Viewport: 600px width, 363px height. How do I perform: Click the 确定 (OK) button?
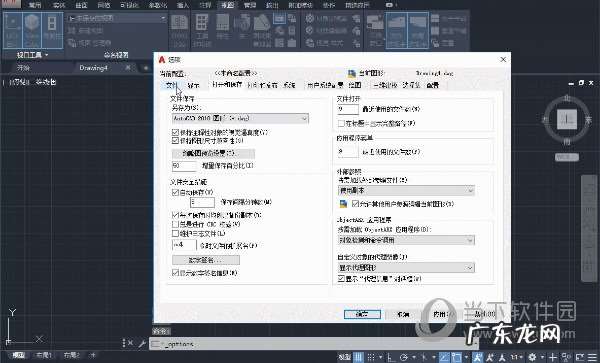coord(362,314)
